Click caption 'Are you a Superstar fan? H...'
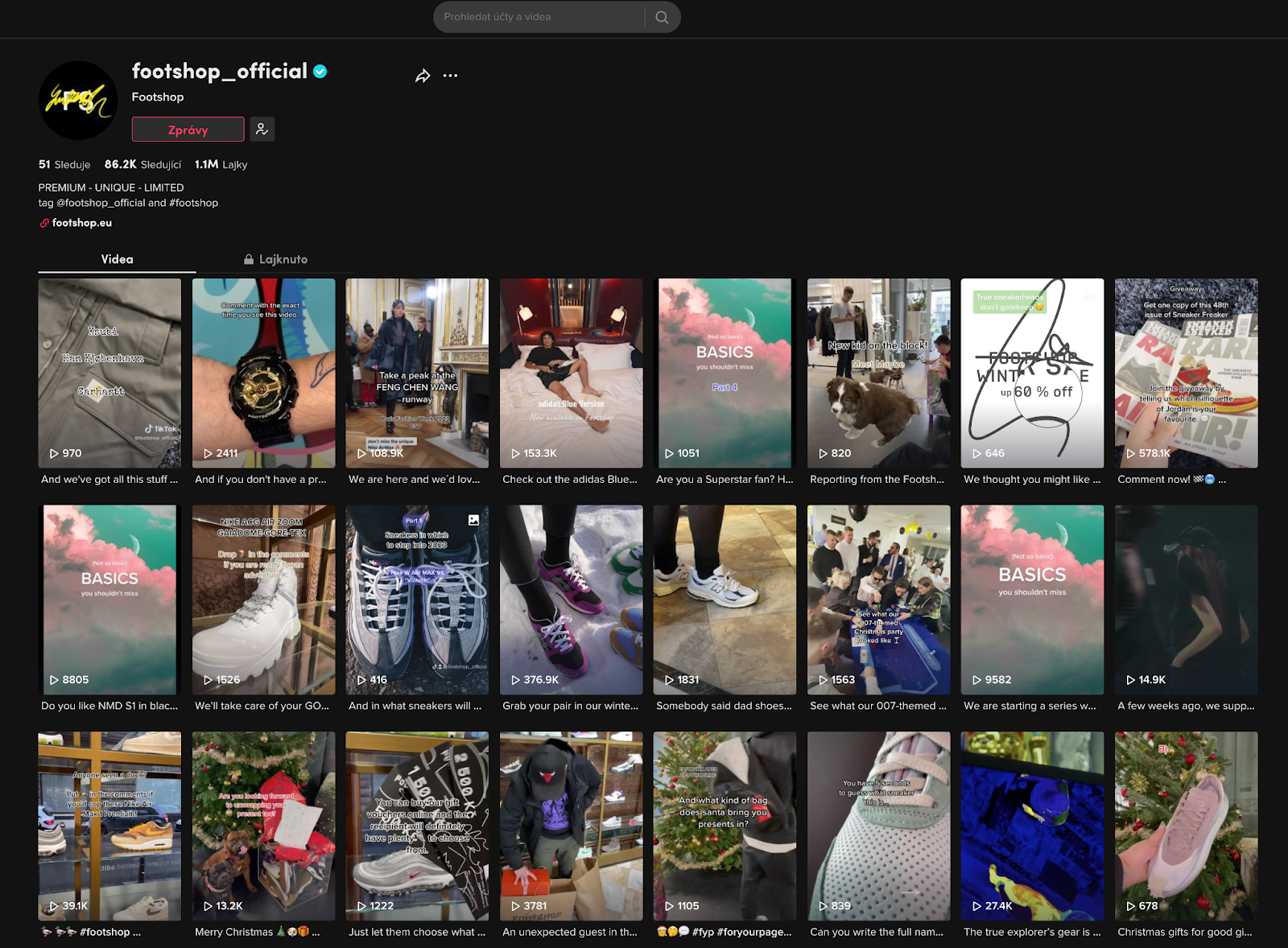The height and width of the screenshot is (948, 1288). pos(724,479)
